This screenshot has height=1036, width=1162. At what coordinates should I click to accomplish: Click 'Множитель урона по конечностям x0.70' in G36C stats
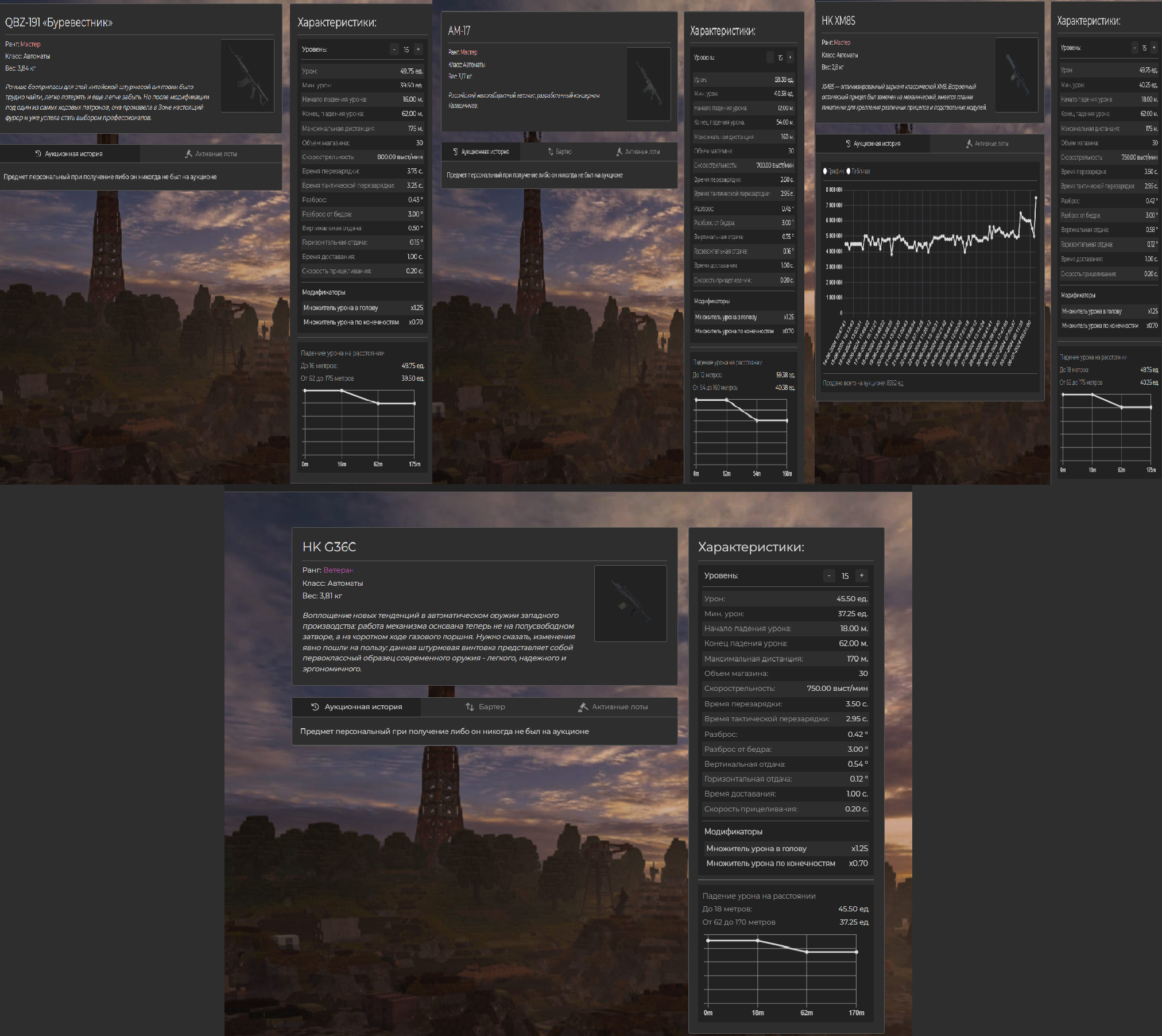point(787,863)
